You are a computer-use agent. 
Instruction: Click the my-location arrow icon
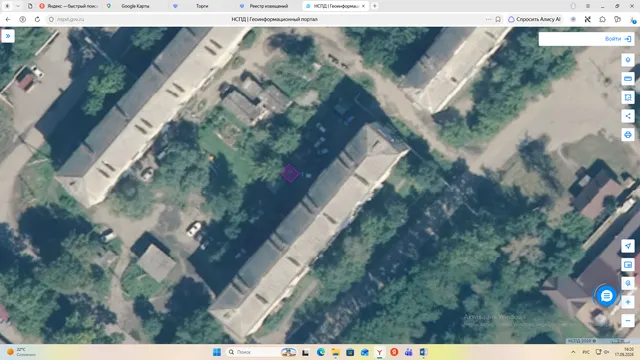[628, 246]
